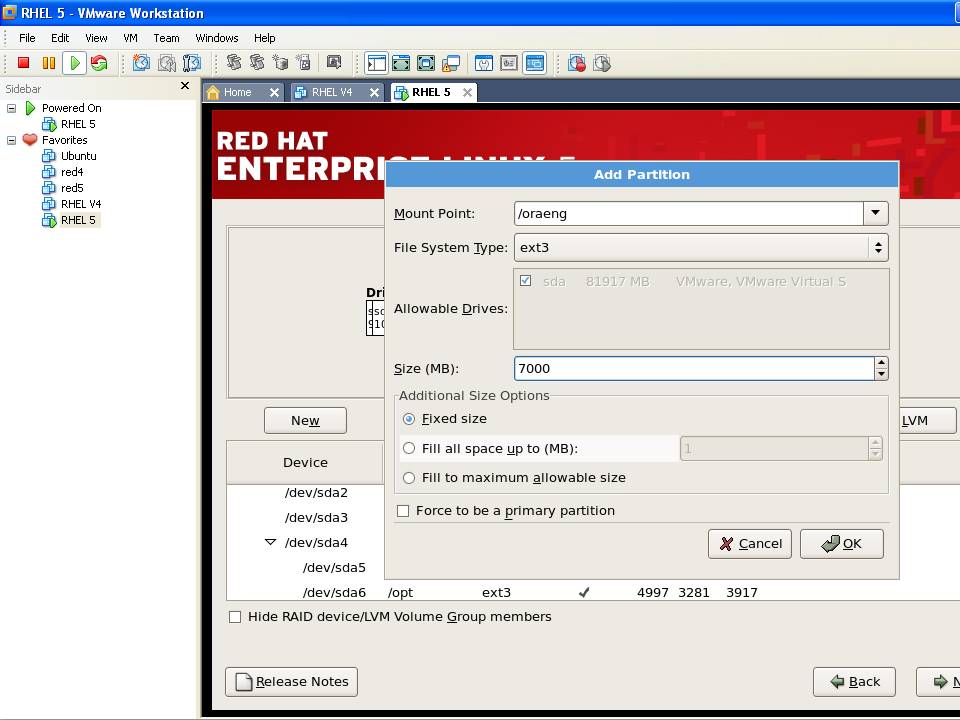Click into the Size (MB) field

tap(694, 369)
